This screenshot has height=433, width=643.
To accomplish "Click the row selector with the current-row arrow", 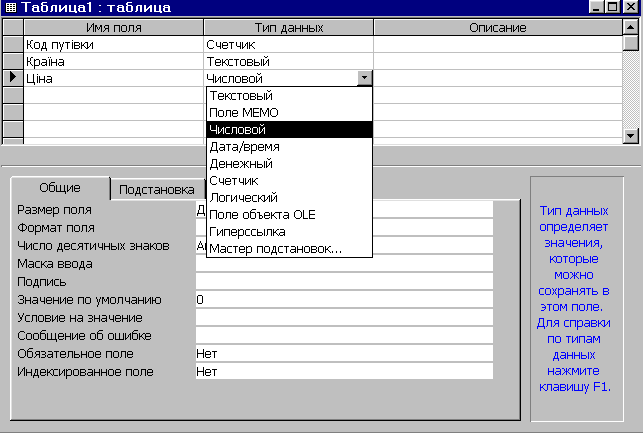I will pyautogui.click(x=13, y=78).
